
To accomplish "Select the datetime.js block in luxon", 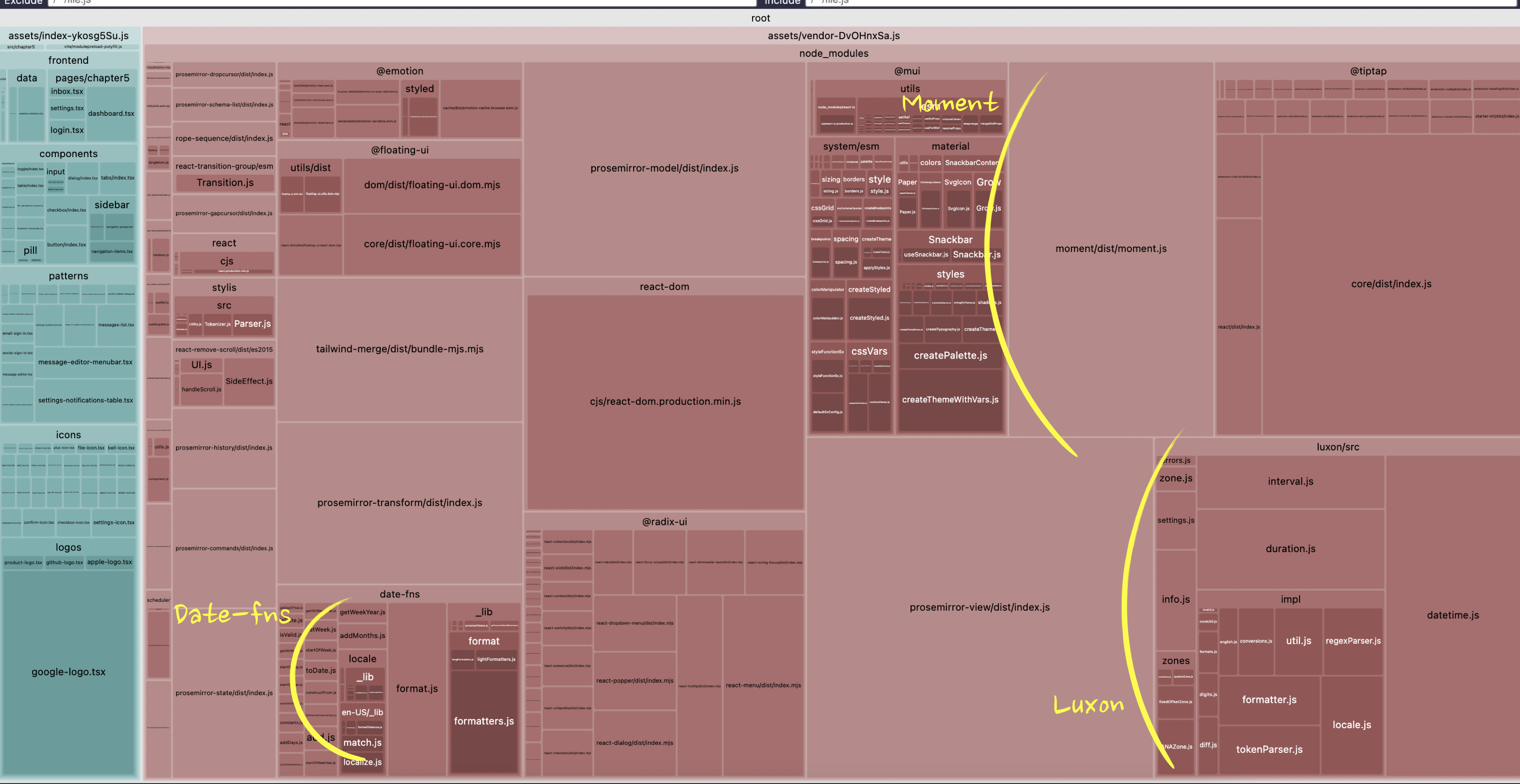I will 1452,615.
